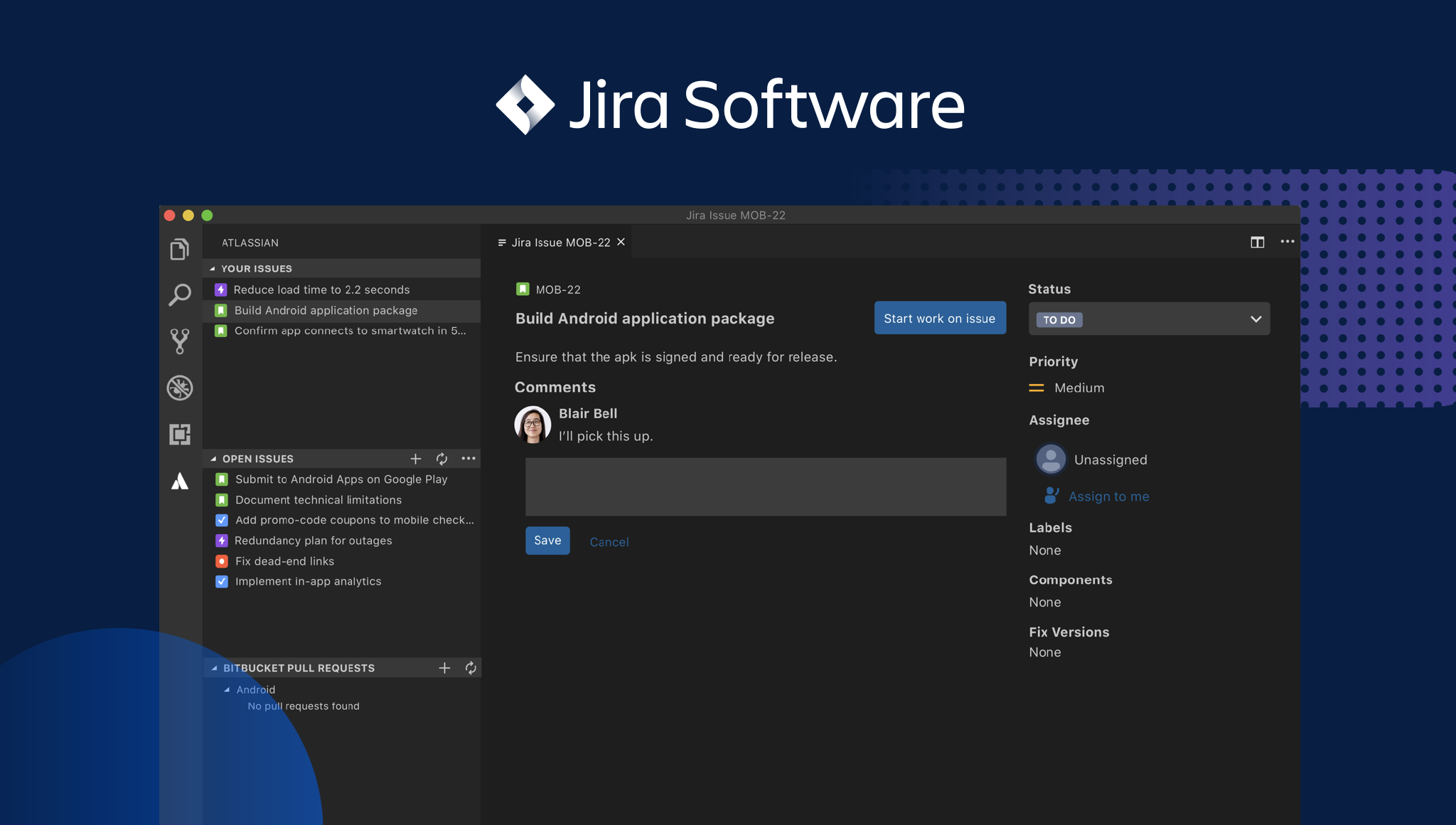Open Redundancy plan for outages issue
Viewport: 1456px width, 825px height.
point(341,541)
